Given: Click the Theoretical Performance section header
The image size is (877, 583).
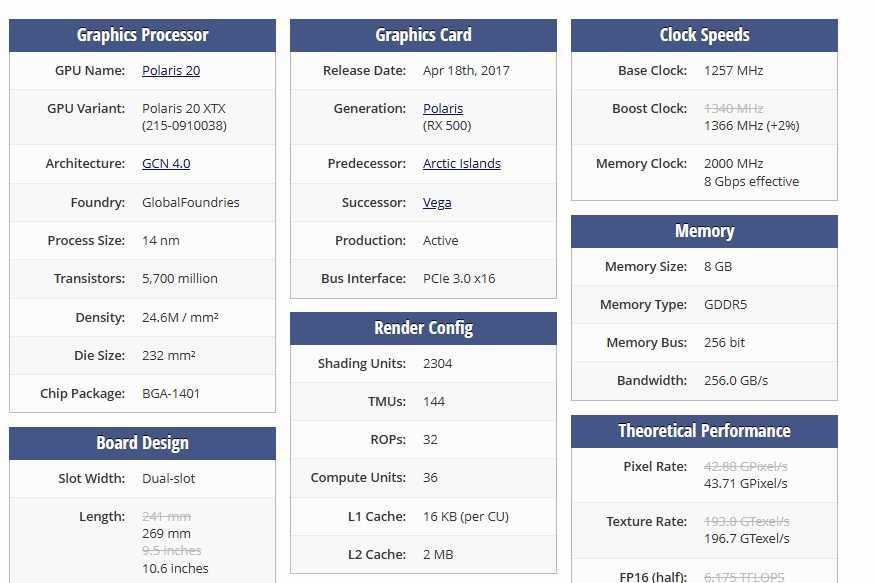Looking at the screenshot, I should 704,431.
